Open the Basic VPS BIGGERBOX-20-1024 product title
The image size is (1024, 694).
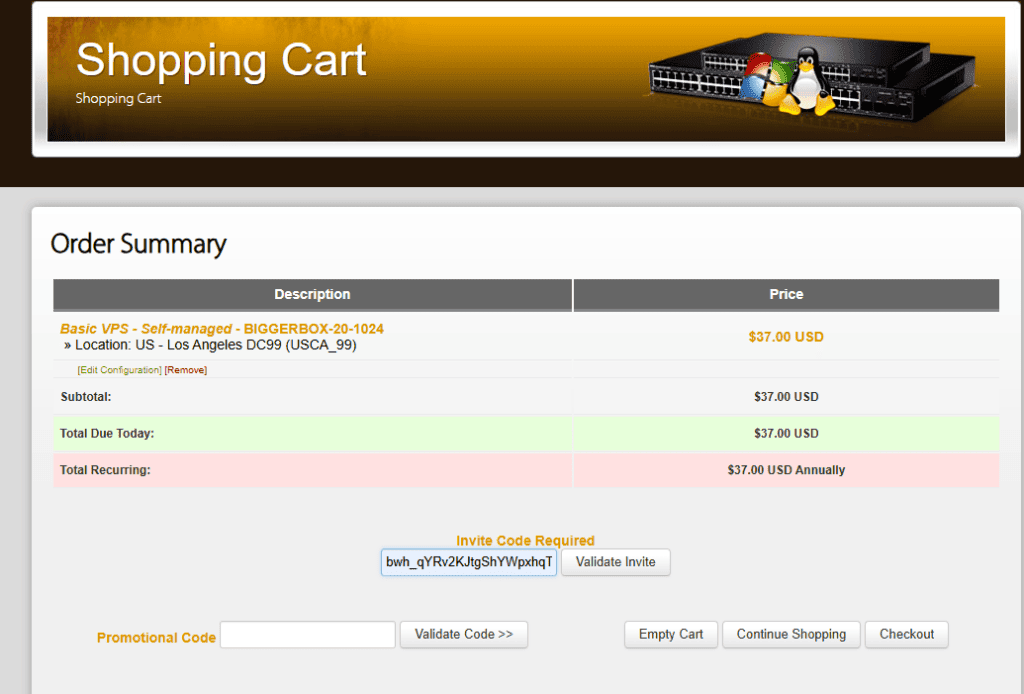pos(222,329)
